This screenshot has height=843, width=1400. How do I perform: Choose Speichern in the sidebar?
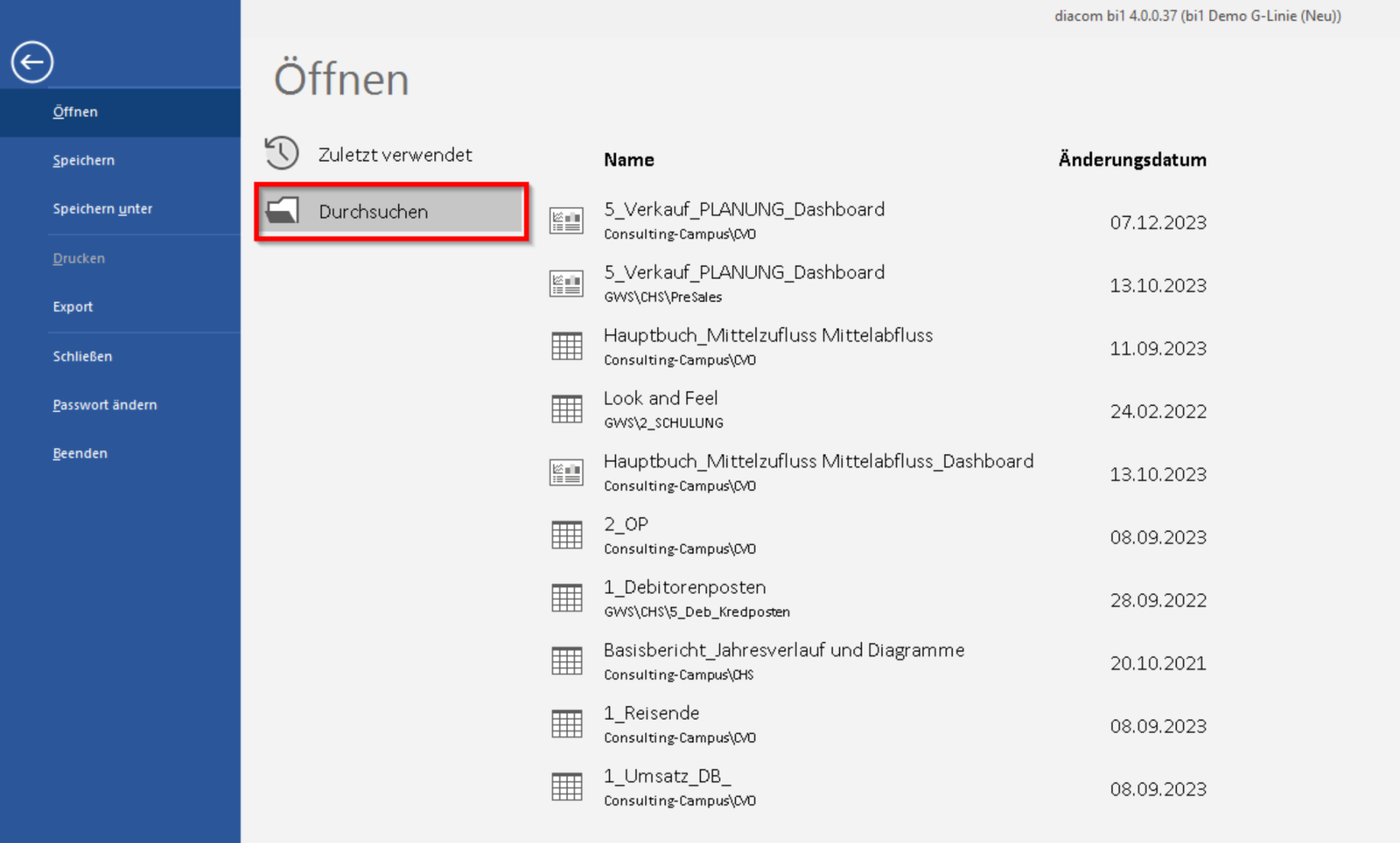tap(120, 160)
